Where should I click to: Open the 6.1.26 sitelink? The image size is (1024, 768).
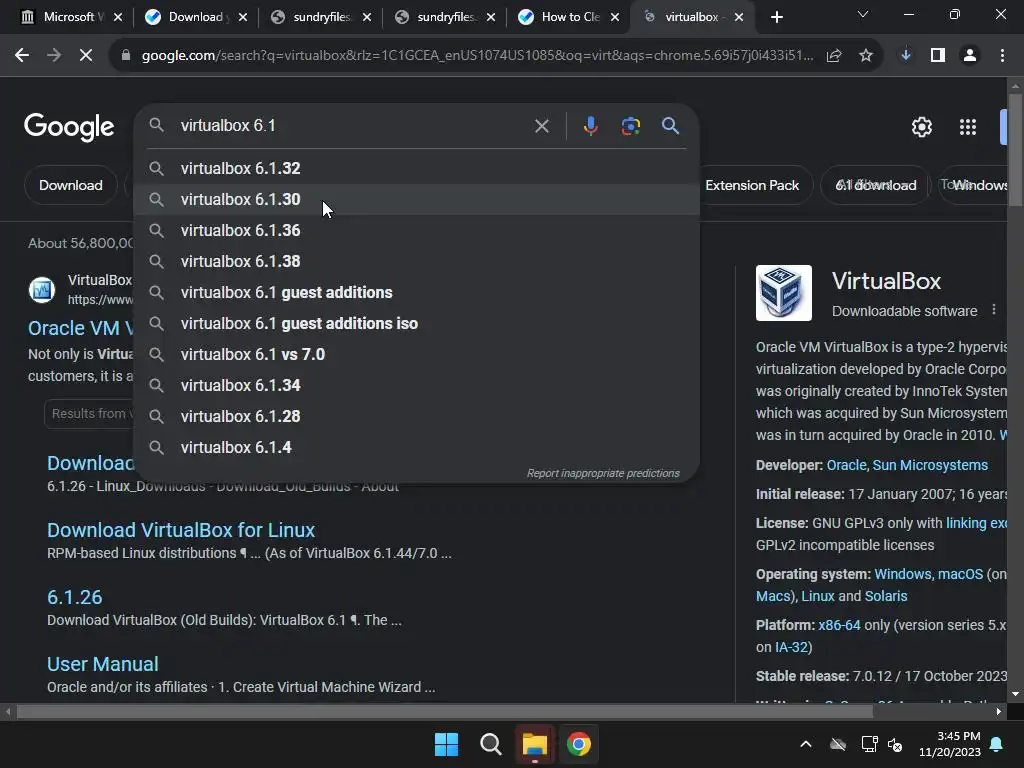[x=74, y=598]
